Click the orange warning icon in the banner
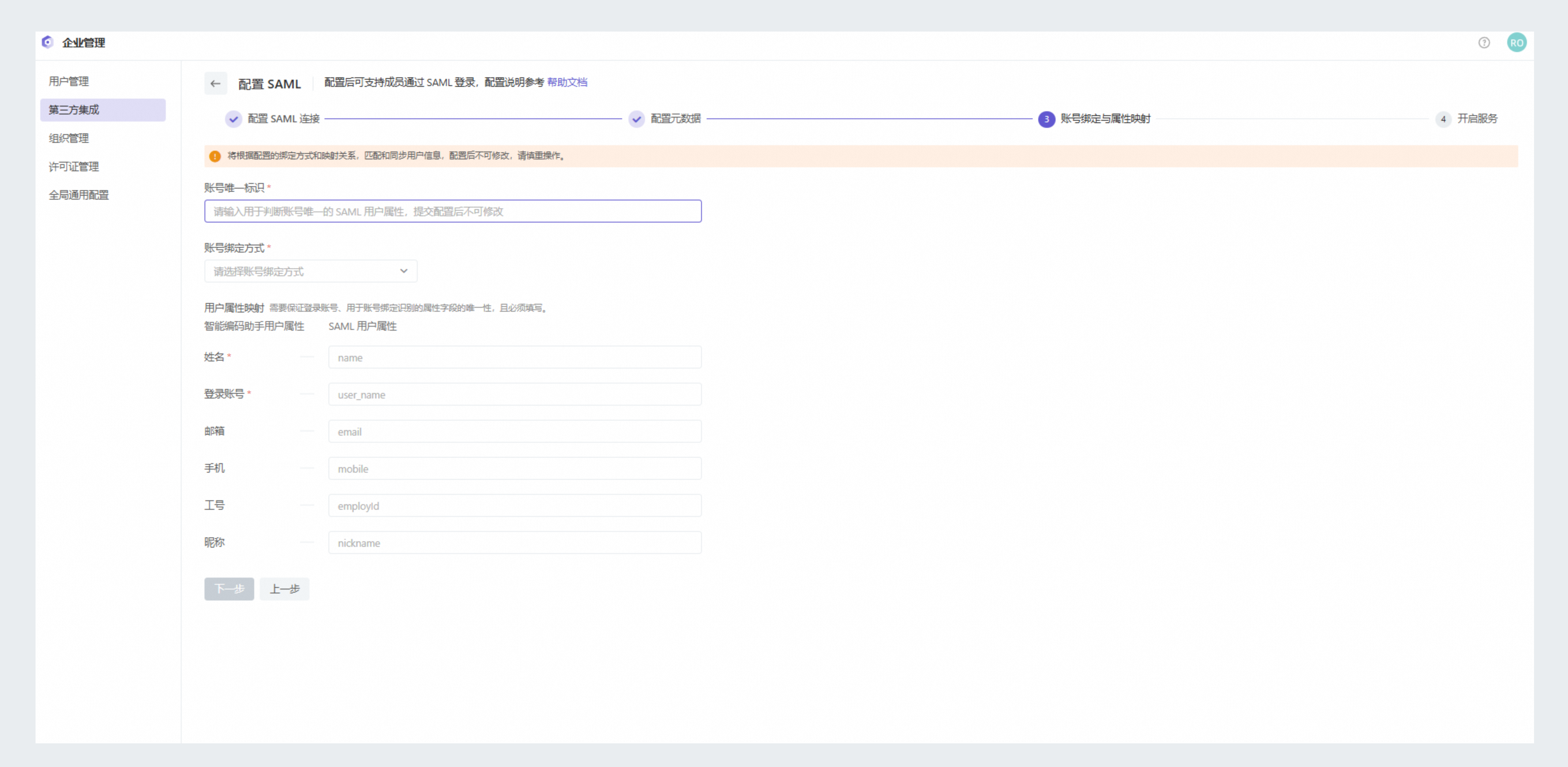Image resolution: width=1568 pixels, height=767 pixels. tap(215, 156)
